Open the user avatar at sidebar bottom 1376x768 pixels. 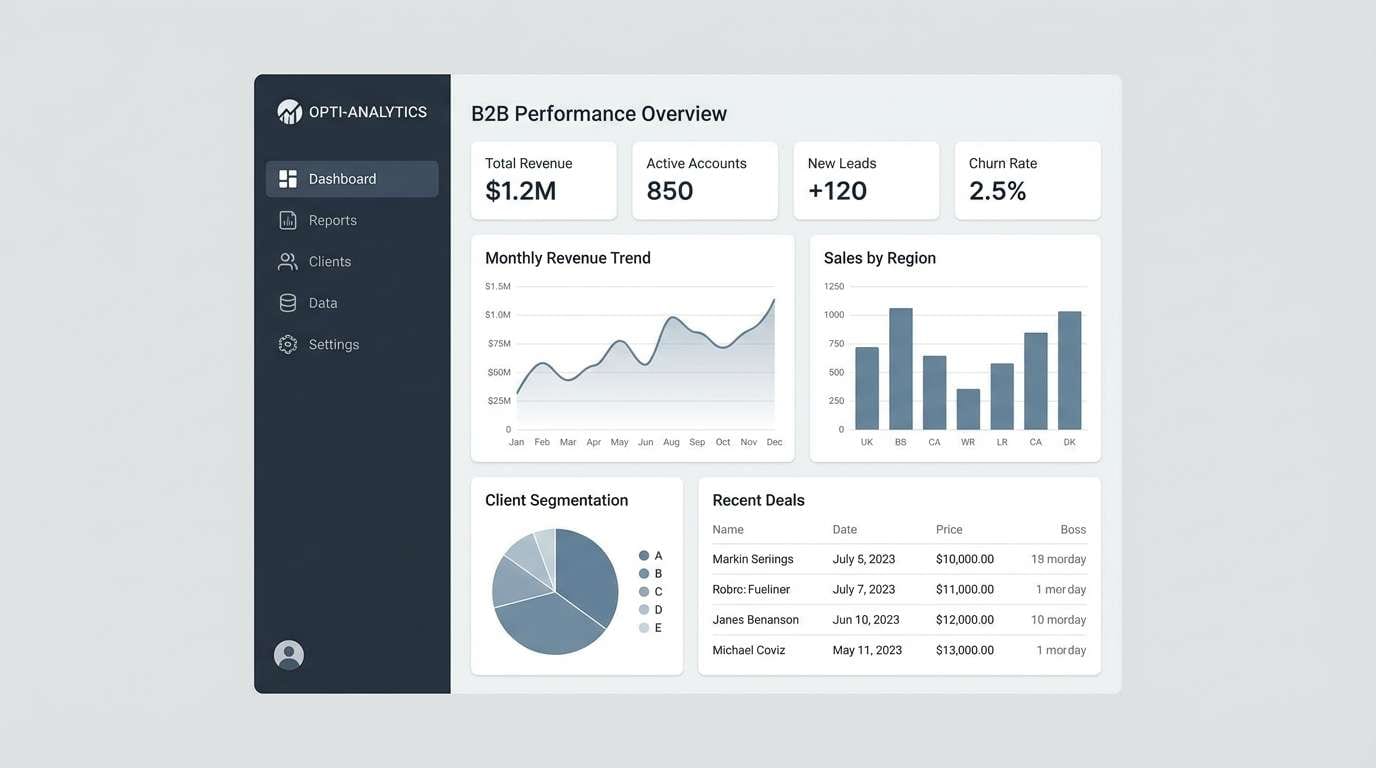[x=288, y=654]
